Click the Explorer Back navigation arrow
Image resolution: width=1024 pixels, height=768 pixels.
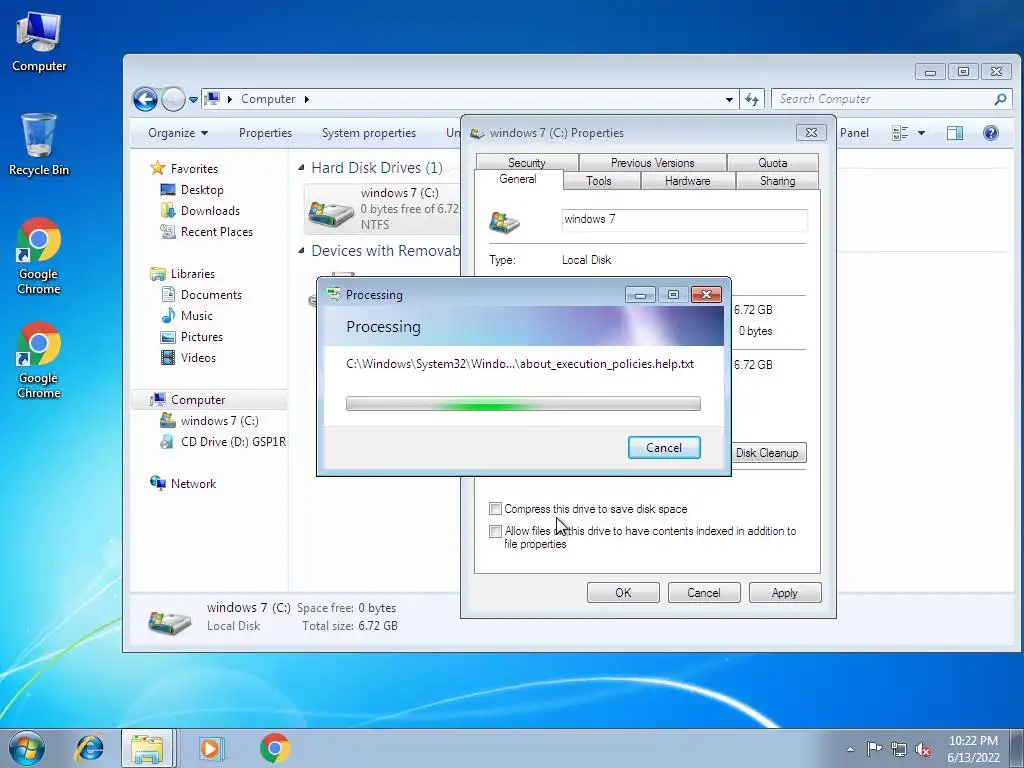coord(145,99)
